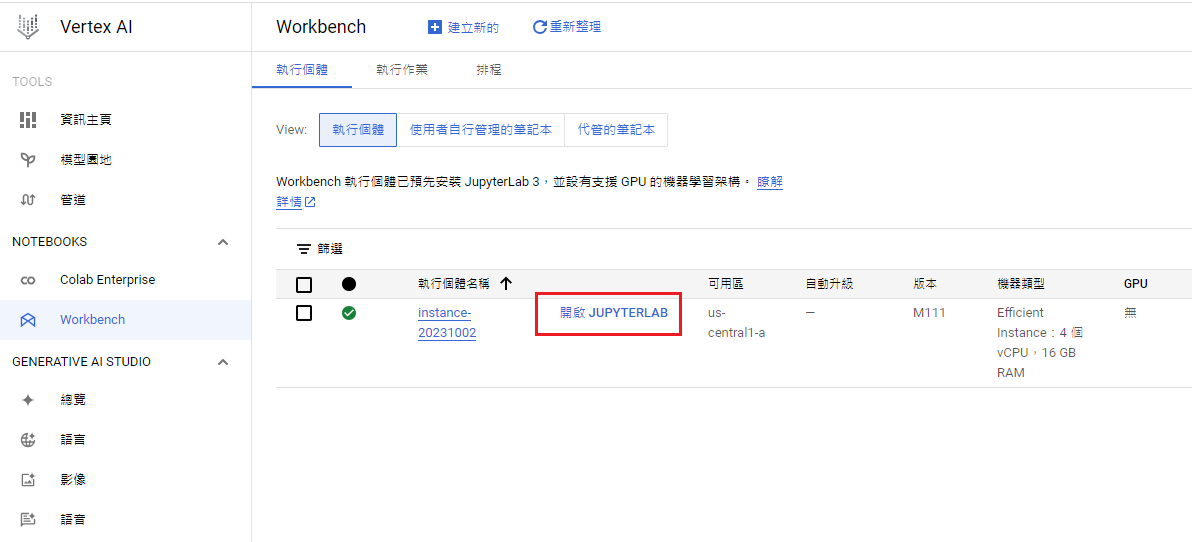The height and width of the screenshot is (542, 1192).
Task: Switch to the 排程 tab
Action: (x=489, y=70)
